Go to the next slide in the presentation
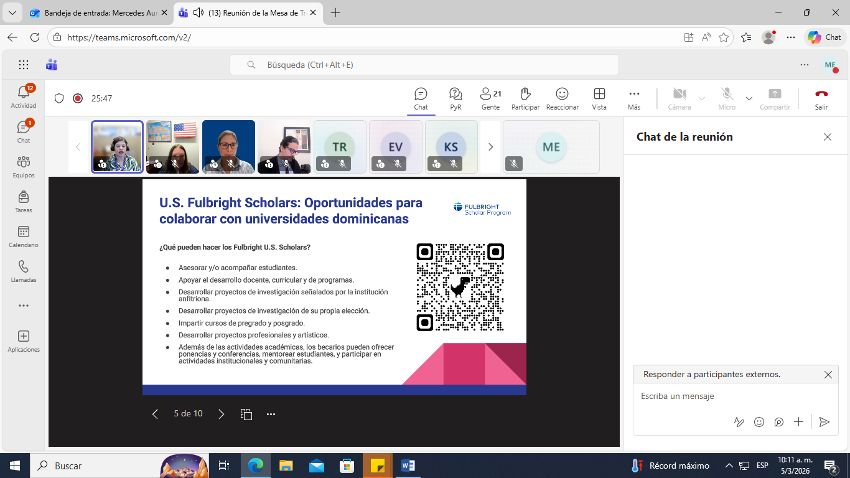The width and height of the screenshot is (850, 478). (x=221, y=414)
